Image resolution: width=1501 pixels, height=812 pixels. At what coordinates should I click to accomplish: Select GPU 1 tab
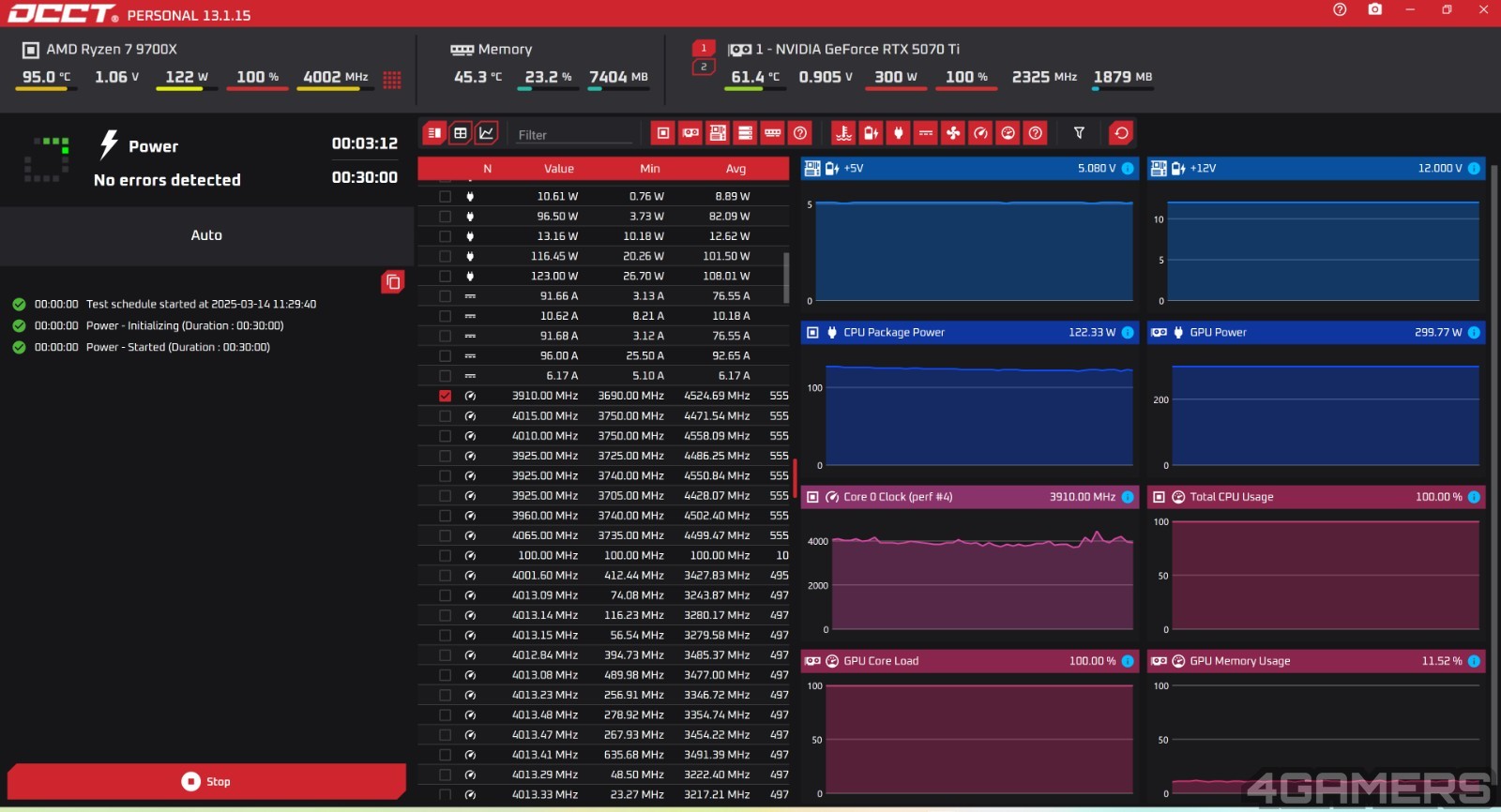(704, 48)
